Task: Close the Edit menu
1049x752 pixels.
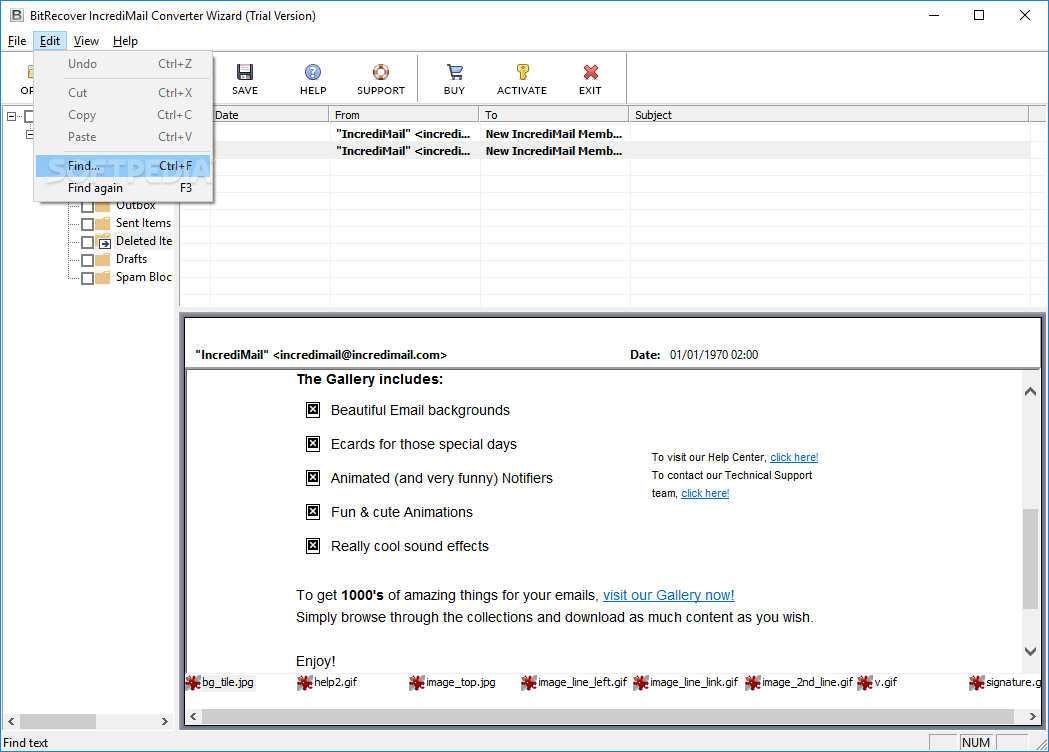Action: pyautogui.click(x=50, y=41)
